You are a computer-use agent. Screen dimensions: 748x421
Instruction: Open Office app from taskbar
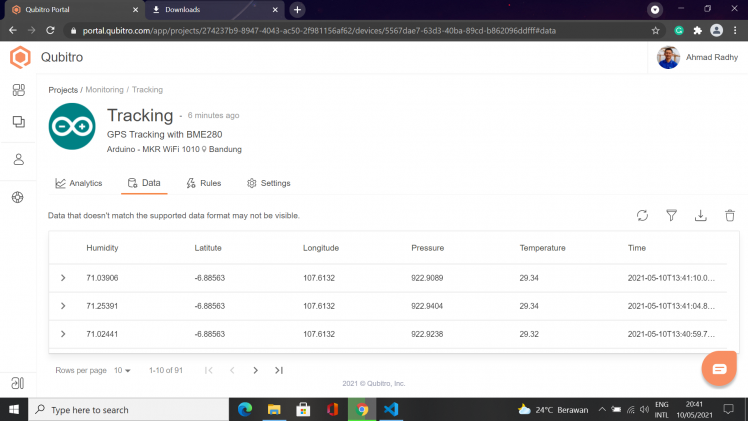(x=332, y=410)
